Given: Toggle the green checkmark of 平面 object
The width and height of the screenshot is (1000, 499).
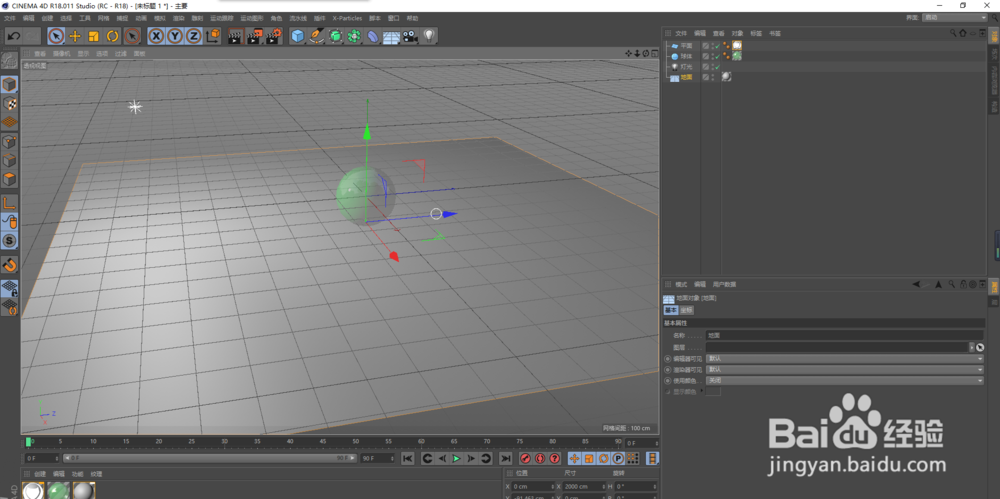Looking at the screenshot, I should [717, 46].
